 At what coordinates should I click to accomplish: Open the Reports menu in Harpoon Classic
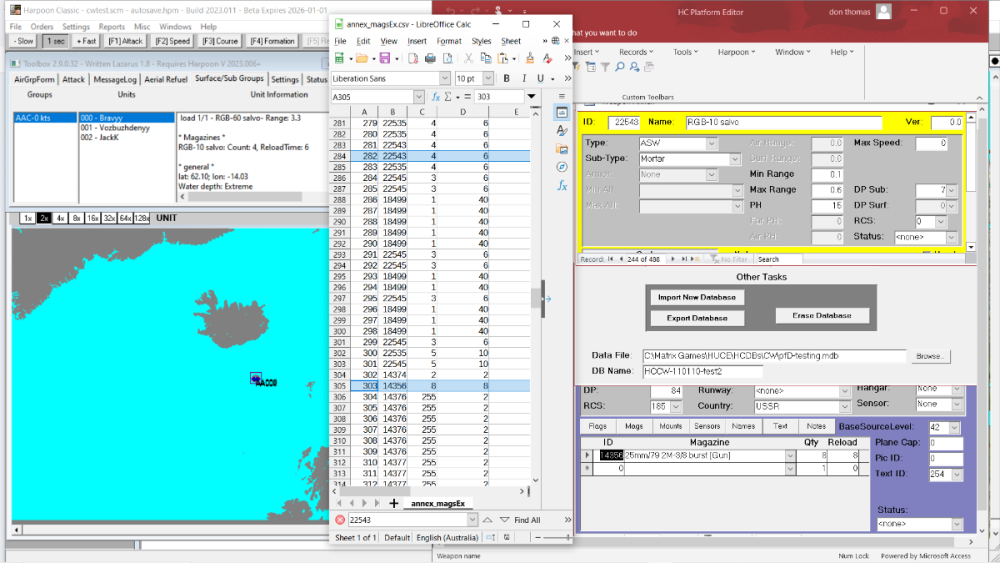coord(112,27)
